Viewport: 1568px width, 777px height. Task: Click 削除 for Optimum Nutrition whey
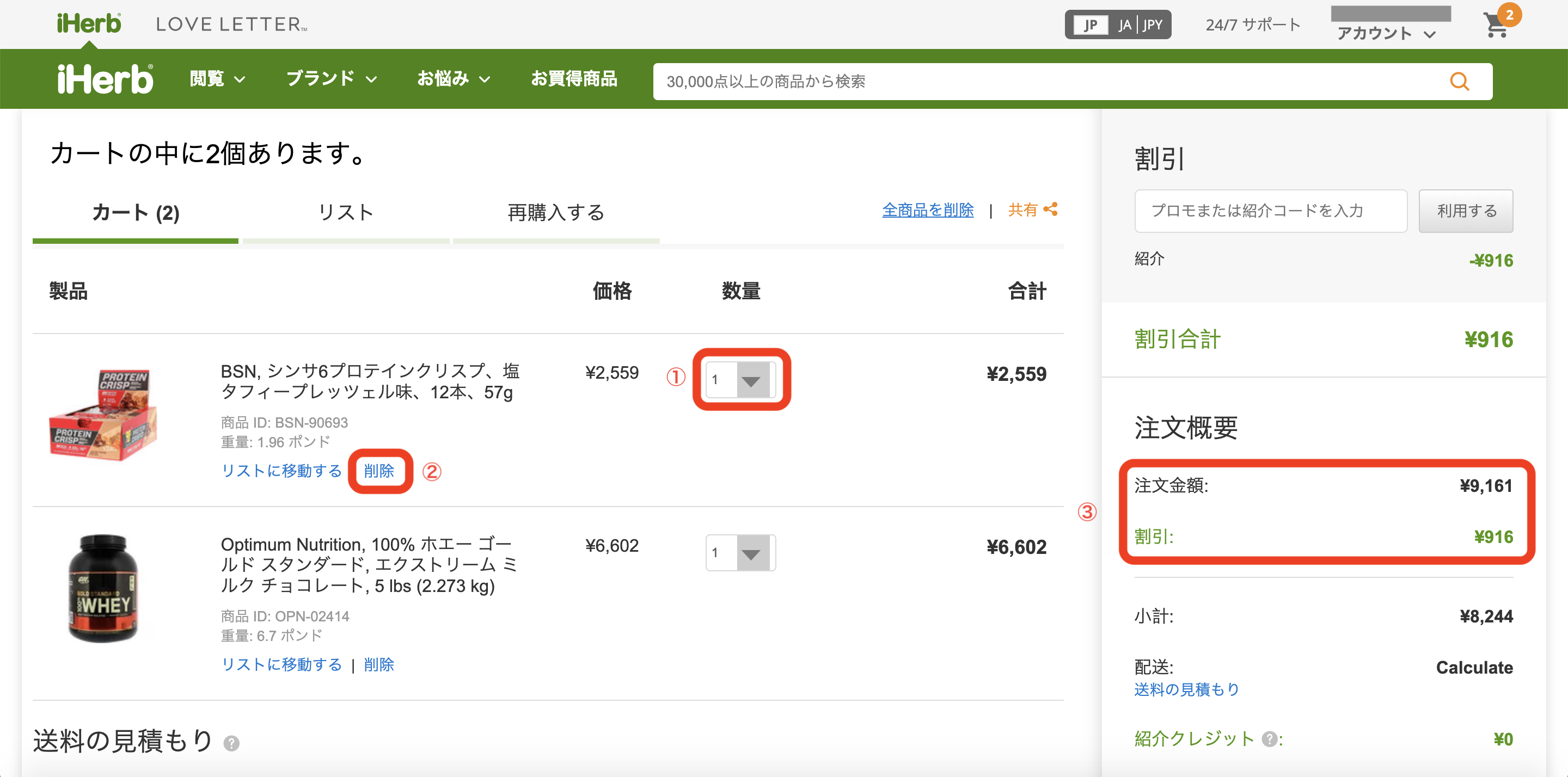pos(379,664)
